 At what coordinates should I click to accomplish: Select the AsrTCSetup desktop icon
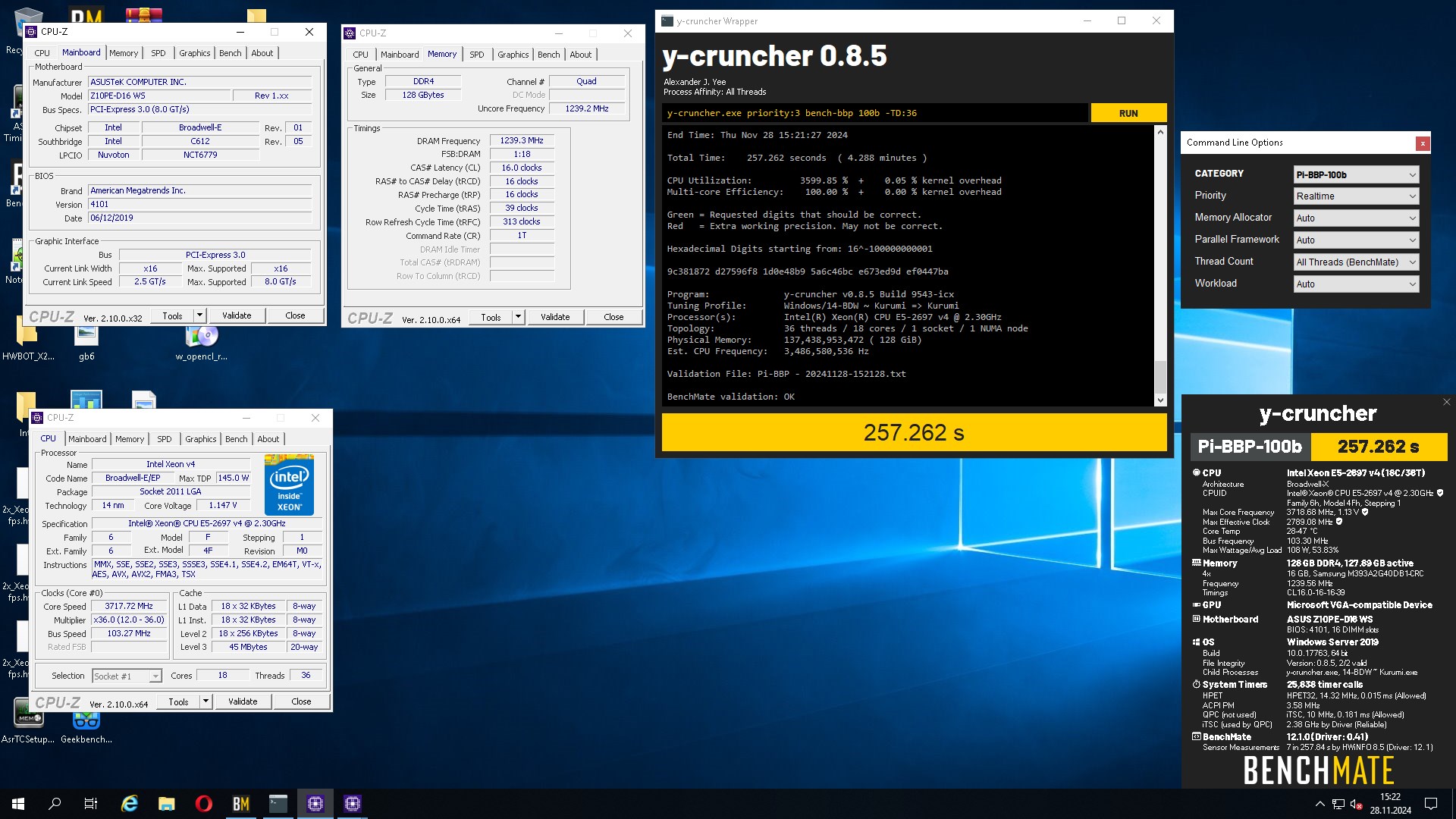point(28,720)
